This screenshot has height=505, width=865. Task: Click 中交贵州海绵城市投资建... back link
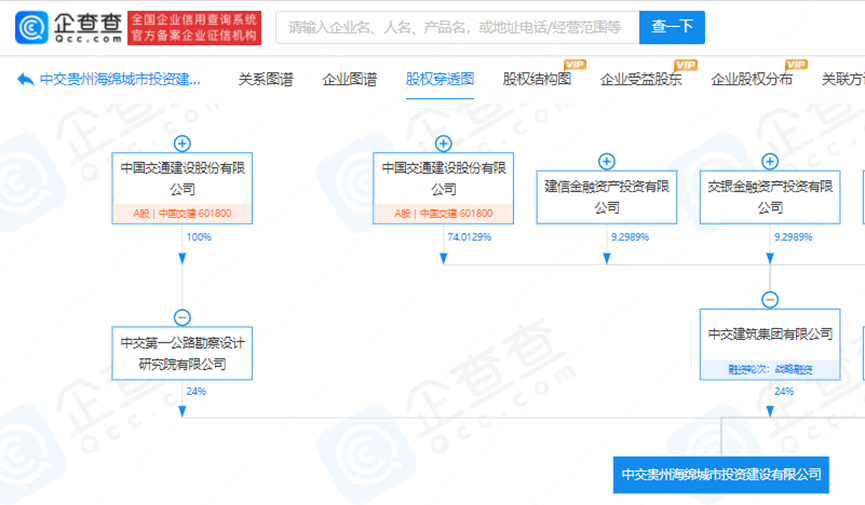pos(120,79)
